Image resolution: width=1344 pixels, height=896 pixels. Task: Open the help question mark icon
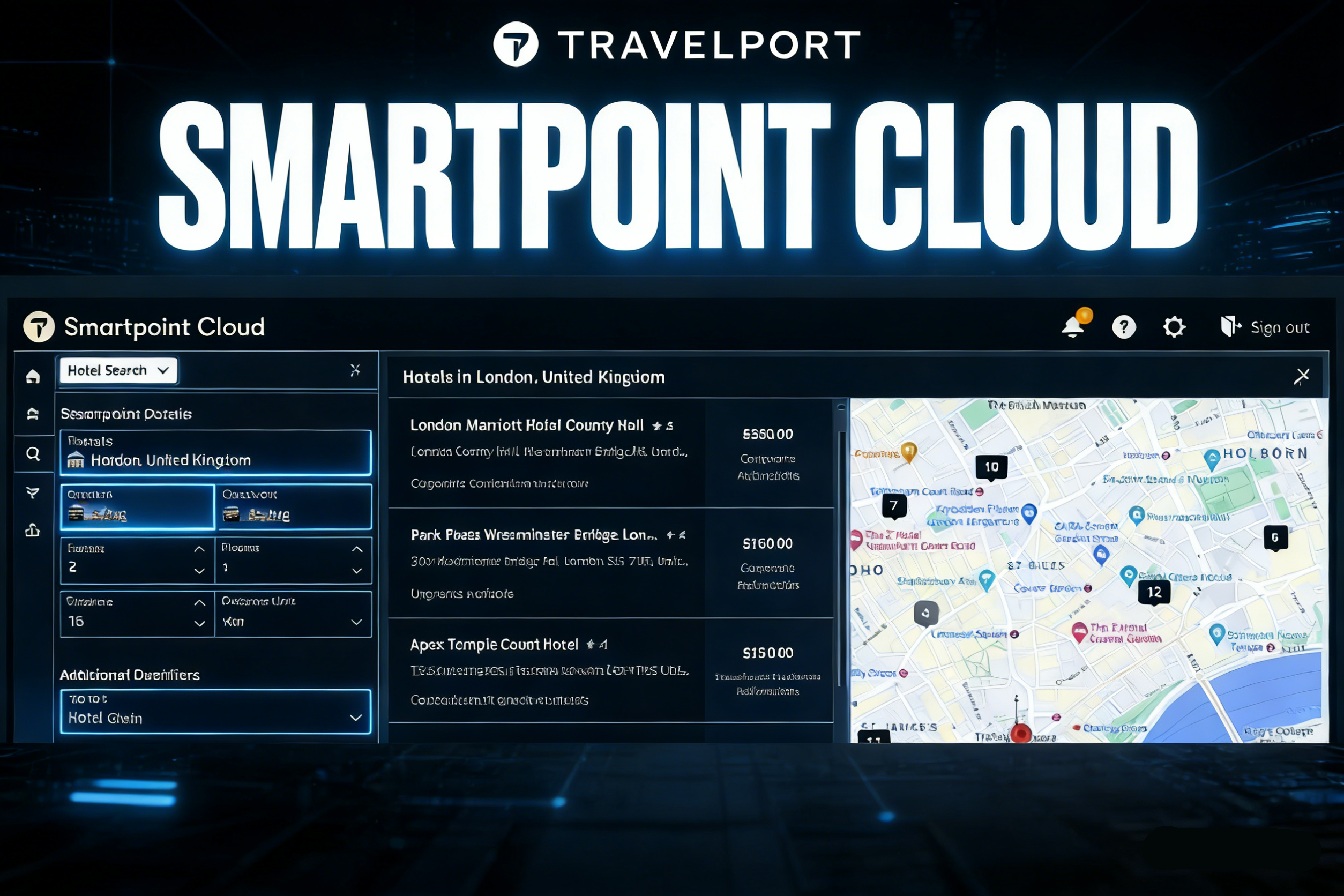(x=1123, y=327)
